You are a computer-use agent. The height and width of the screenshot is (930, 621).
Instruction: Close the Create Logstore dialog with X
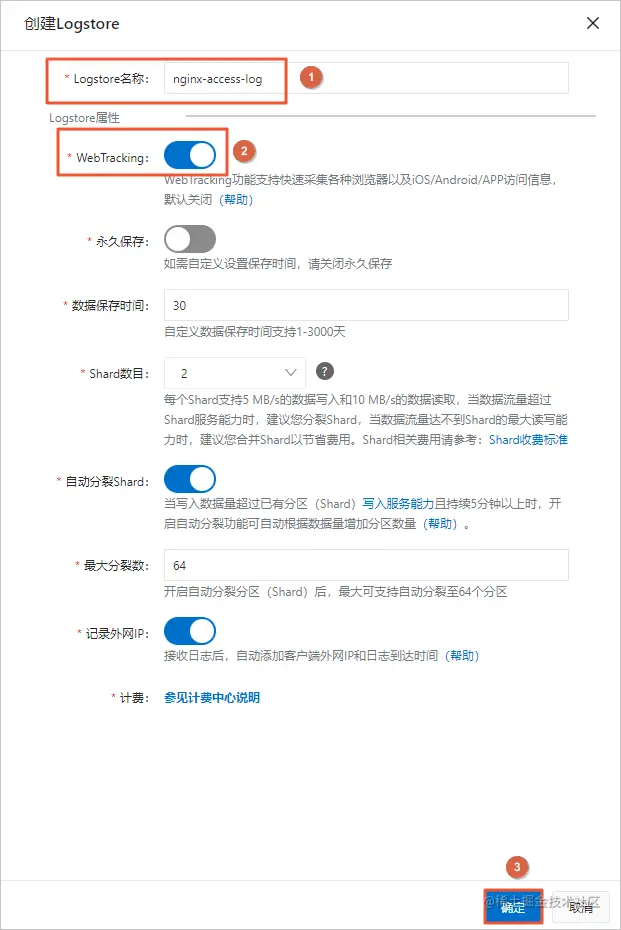point(593,23)
